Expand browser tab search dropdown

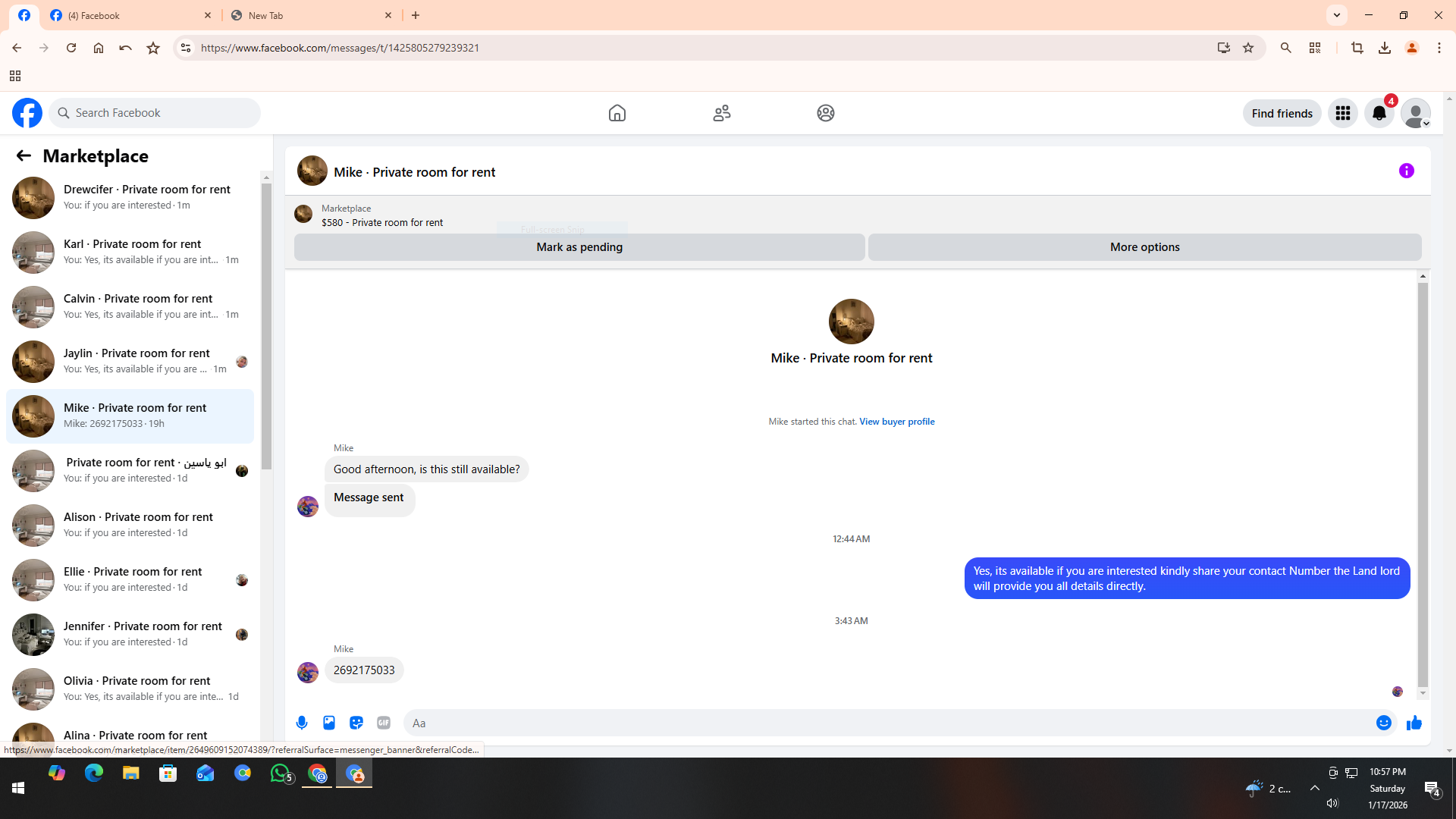click(x=1336, y=15)
